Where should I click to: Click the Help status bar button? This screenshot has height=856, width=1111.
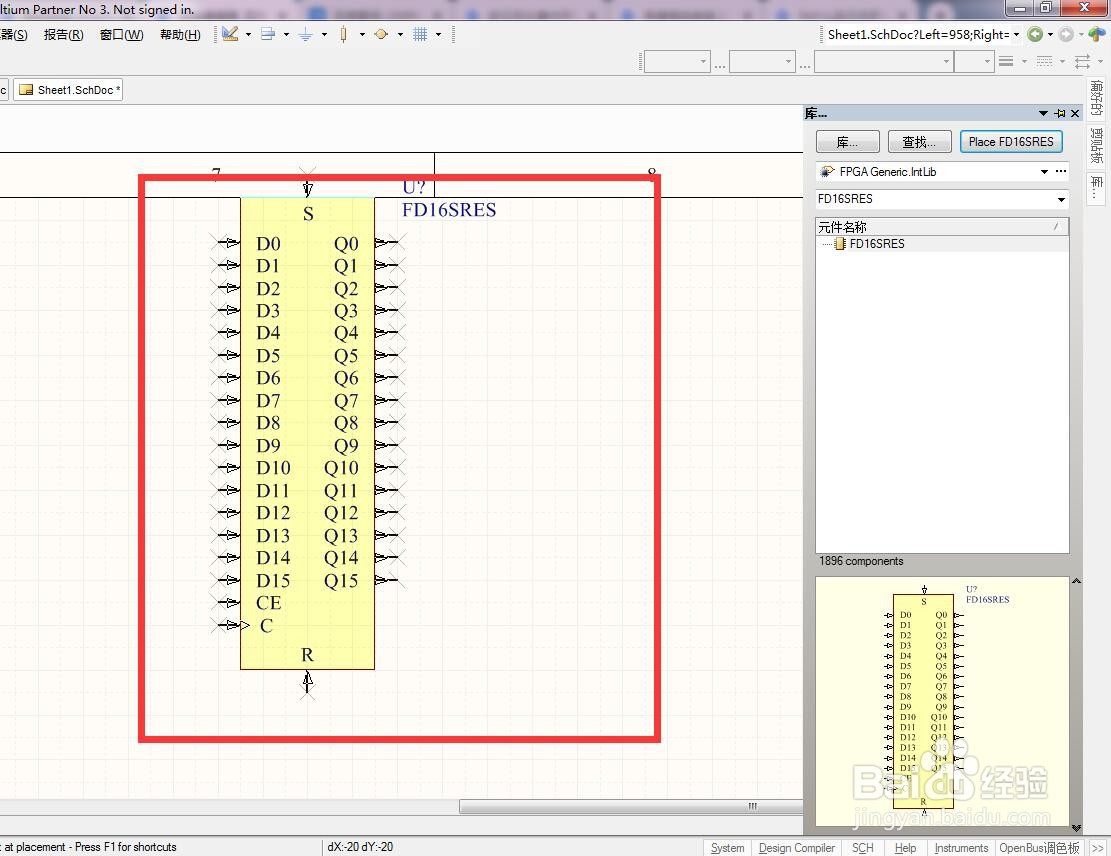click(905, 847)
